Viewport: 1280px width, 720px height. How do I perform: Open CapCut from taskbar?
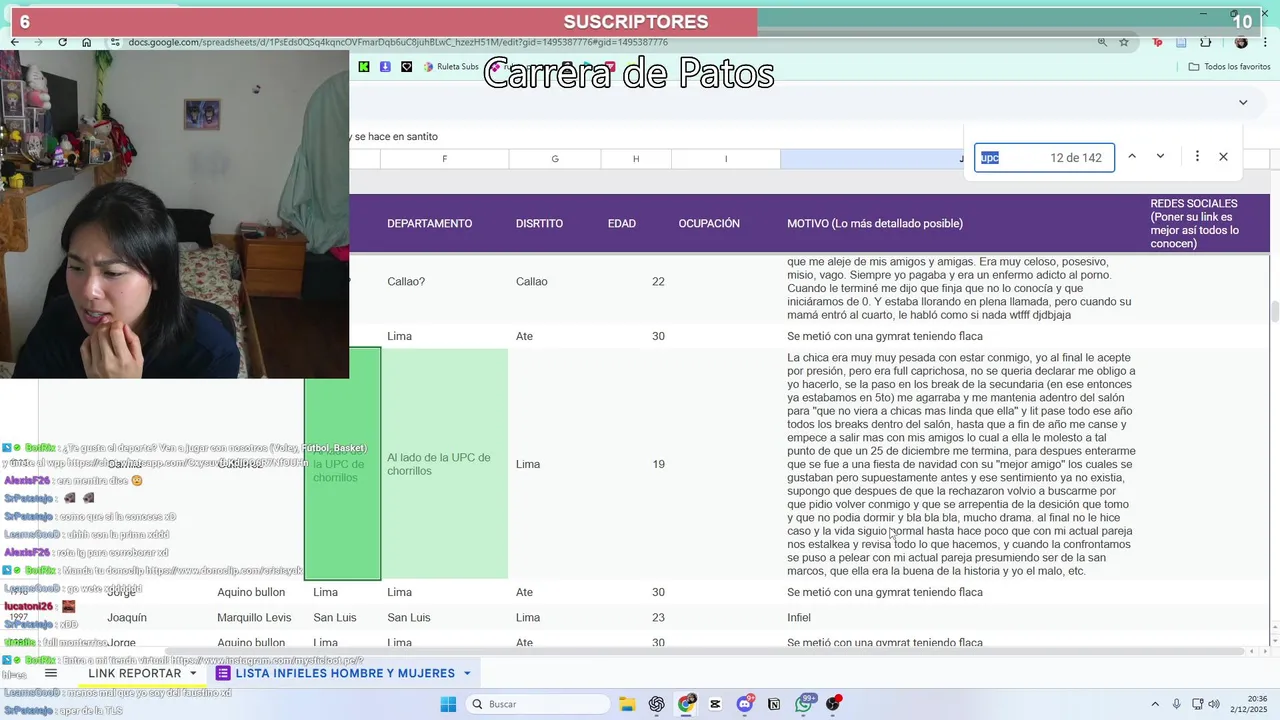click(715, 704)
